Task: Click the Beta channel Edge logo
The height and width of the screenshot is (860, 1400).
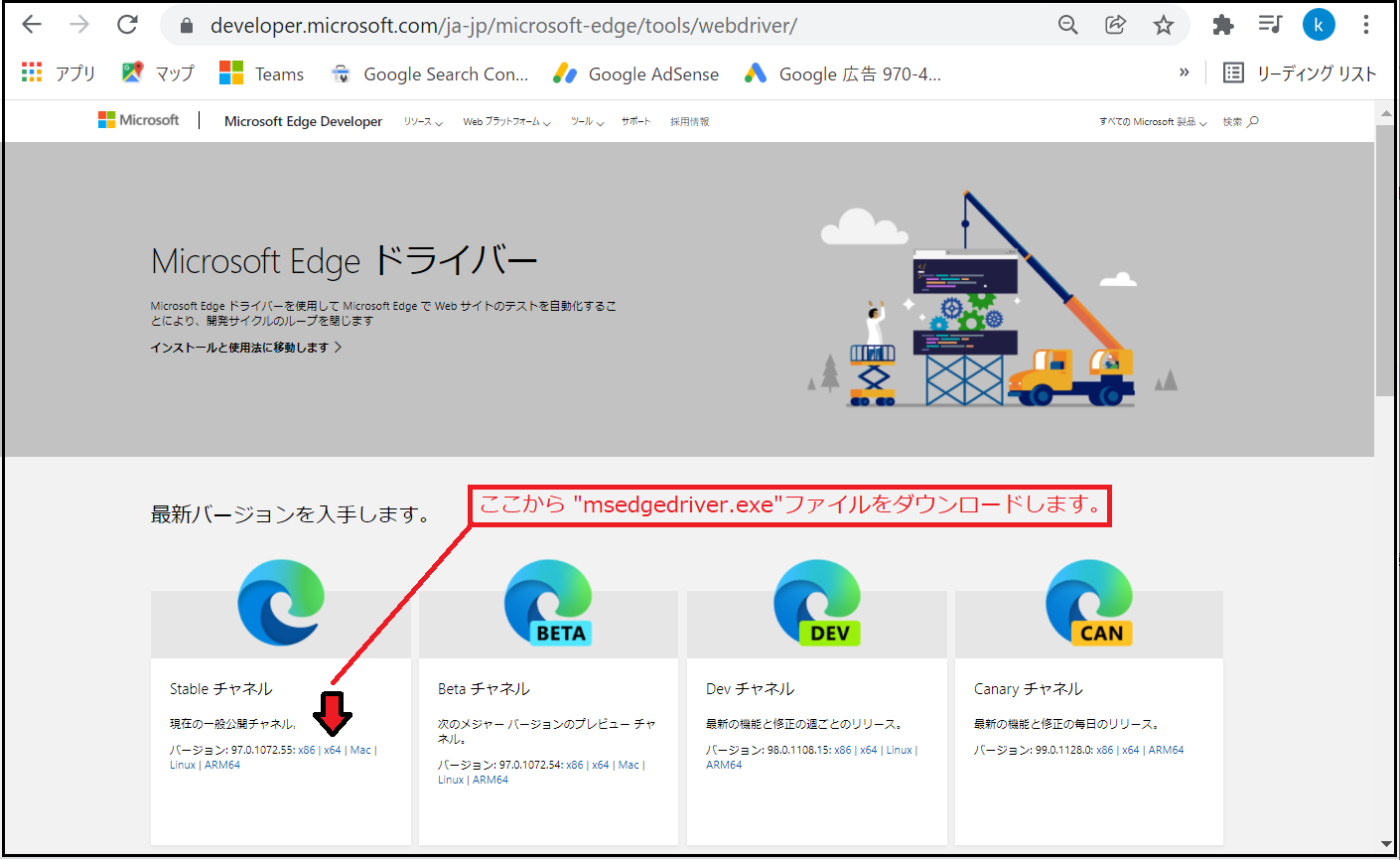Action: 549,602
